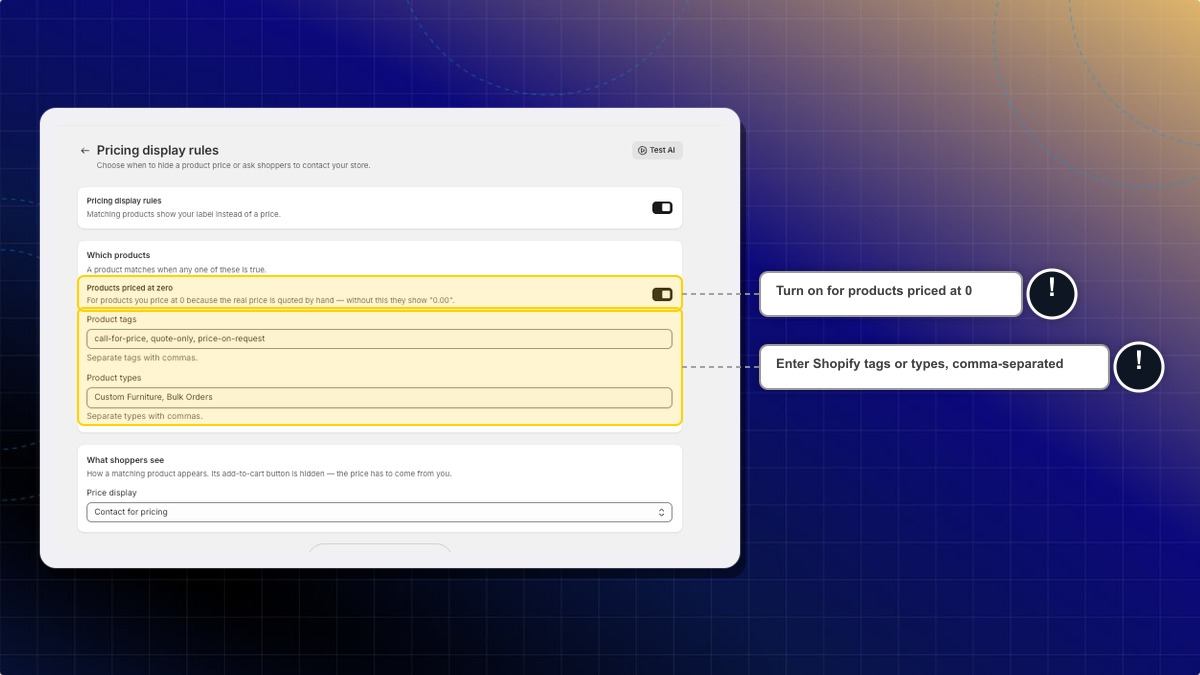Click the 'Separate types with commas.' hint

click(x=144, y=416)
